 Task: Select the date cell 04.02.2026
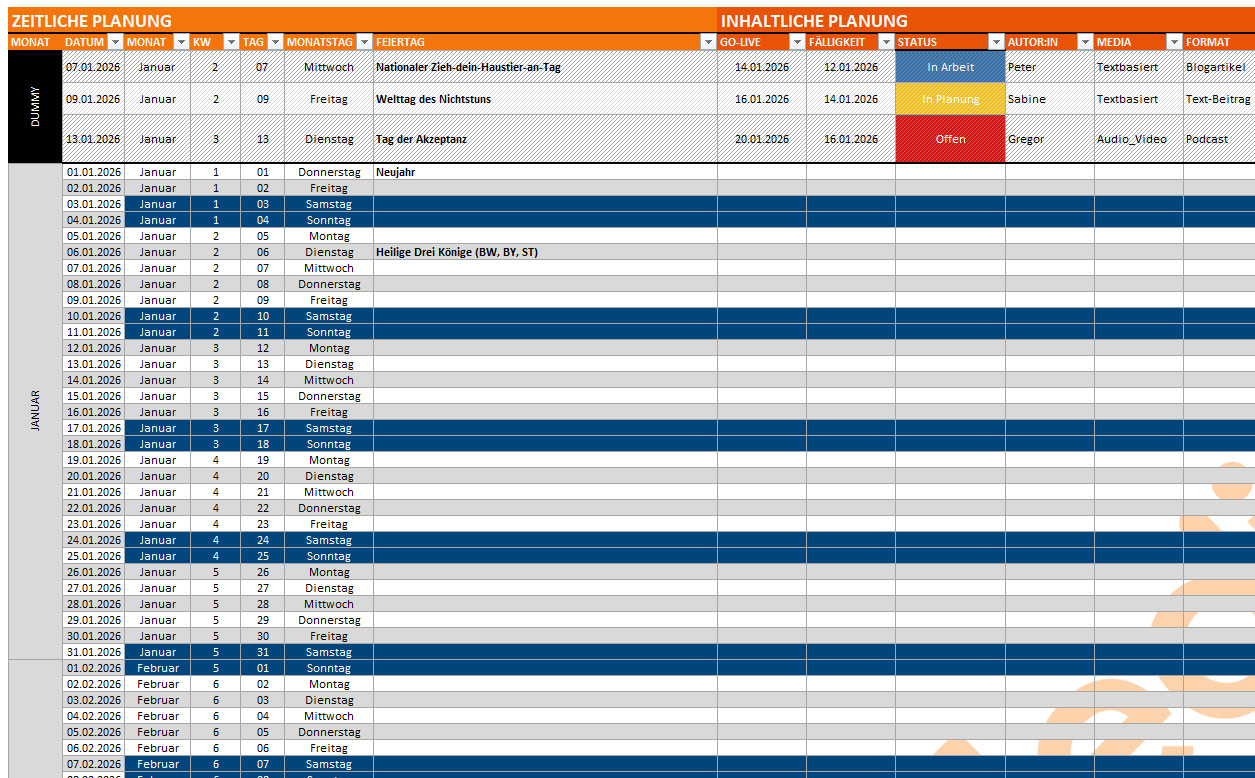coord(93,716)
